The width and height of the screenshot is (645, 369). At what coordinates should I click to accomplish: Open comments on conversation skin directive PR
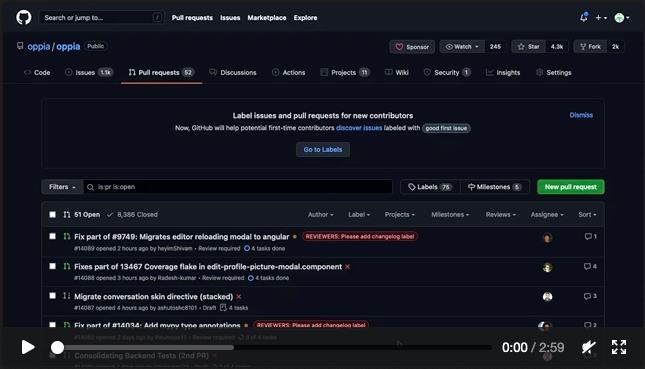tap(590, 296)
